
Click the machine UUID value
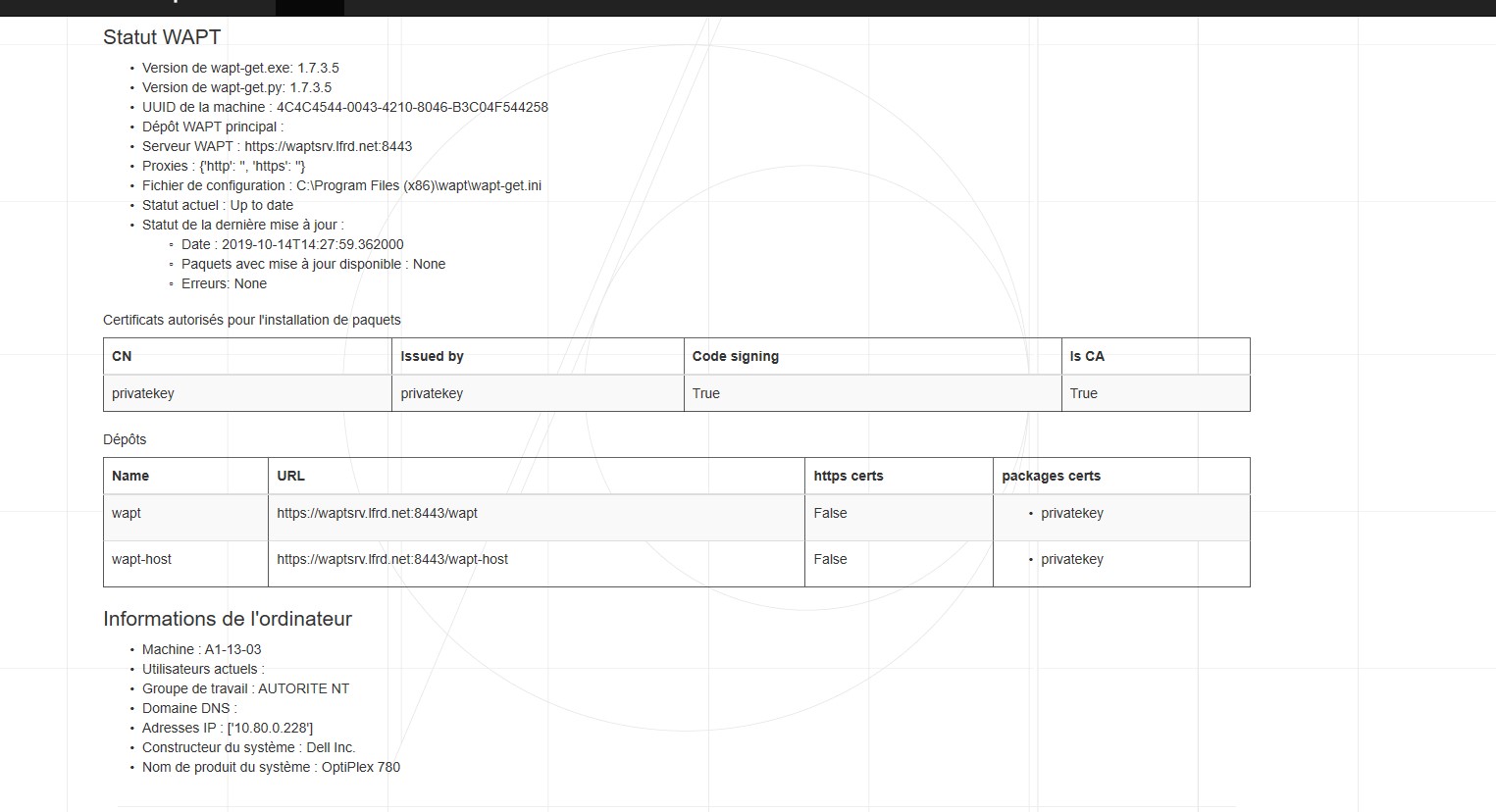[412, 107]
